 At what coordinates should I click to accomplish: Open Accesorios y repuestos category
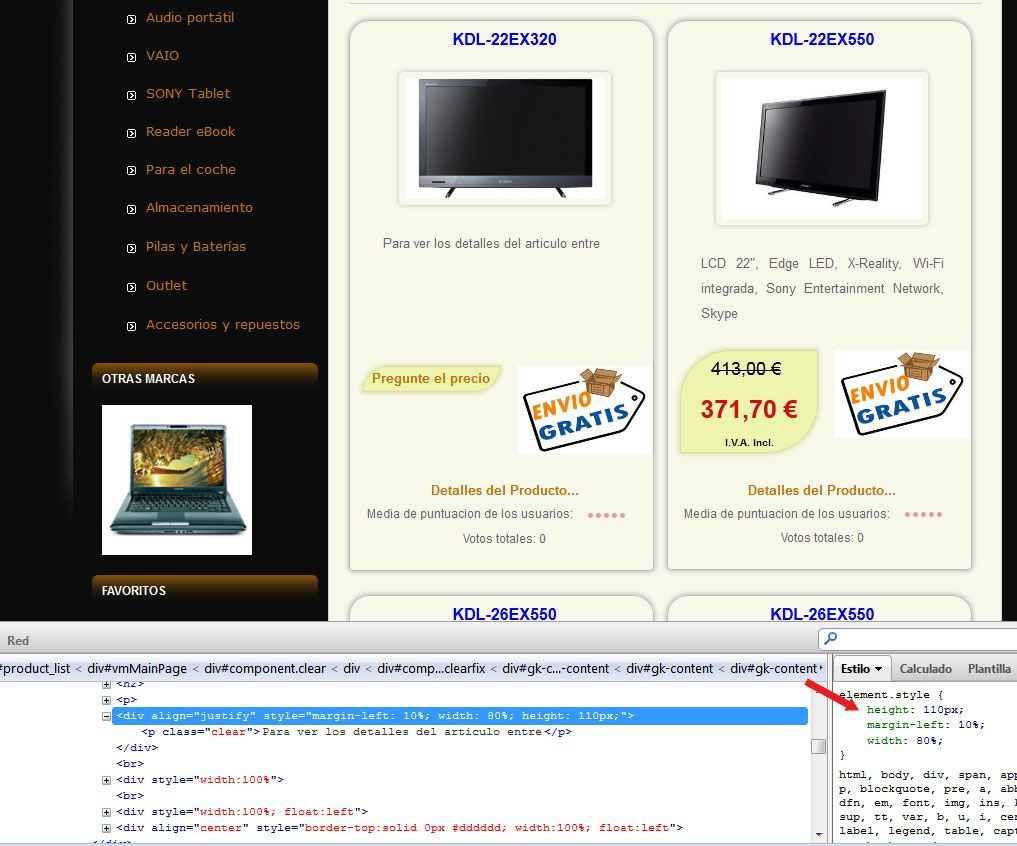pyautogui.click(x=222, y=324)
